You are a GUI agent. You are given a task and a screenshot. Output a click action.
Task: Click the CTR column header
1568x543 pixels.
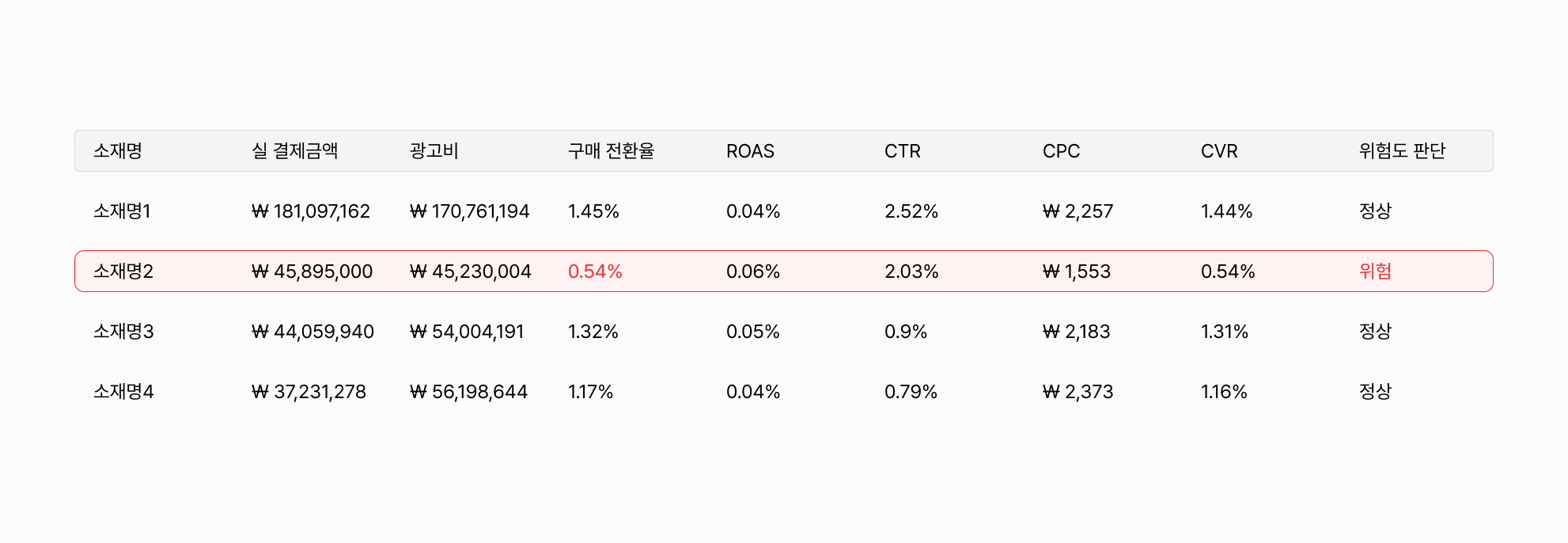coord(902,151)
